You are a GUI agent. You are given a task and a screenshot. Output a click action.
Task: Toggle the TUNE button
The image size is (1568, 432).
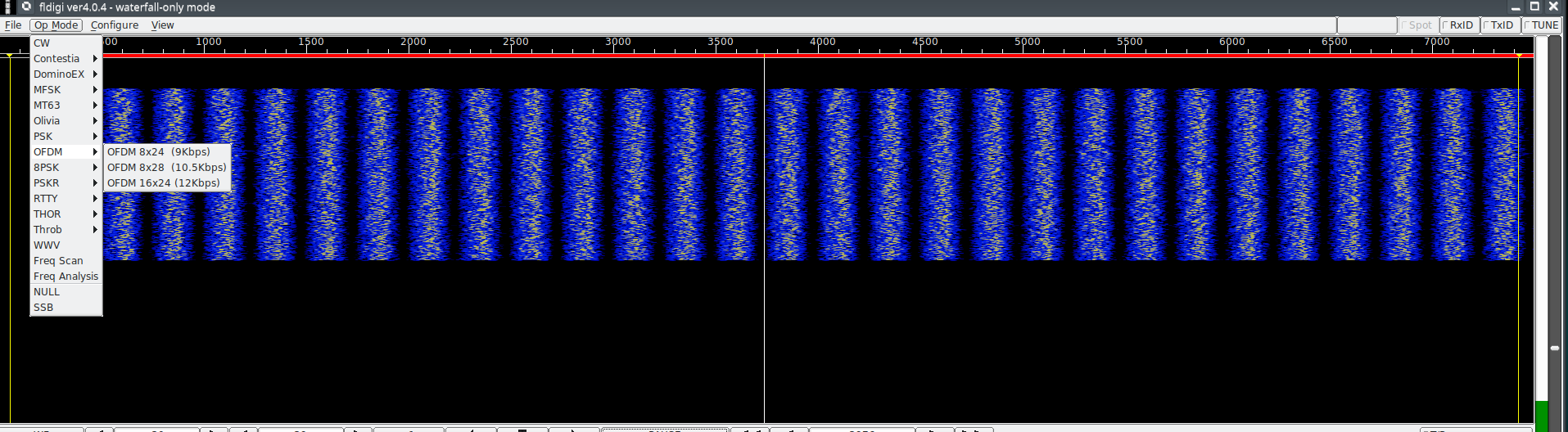point(1543,25)
